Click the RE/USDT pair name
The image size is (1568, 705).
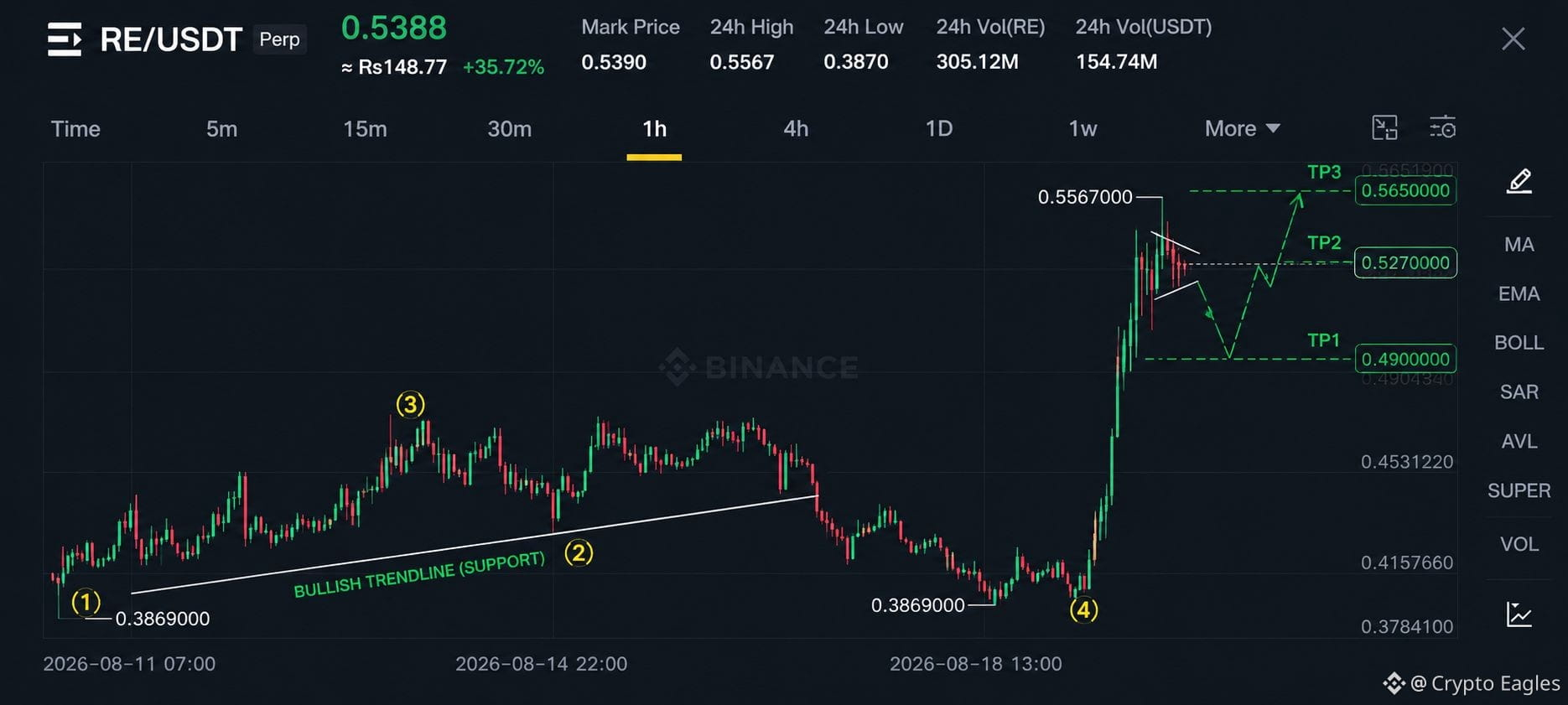171,39
